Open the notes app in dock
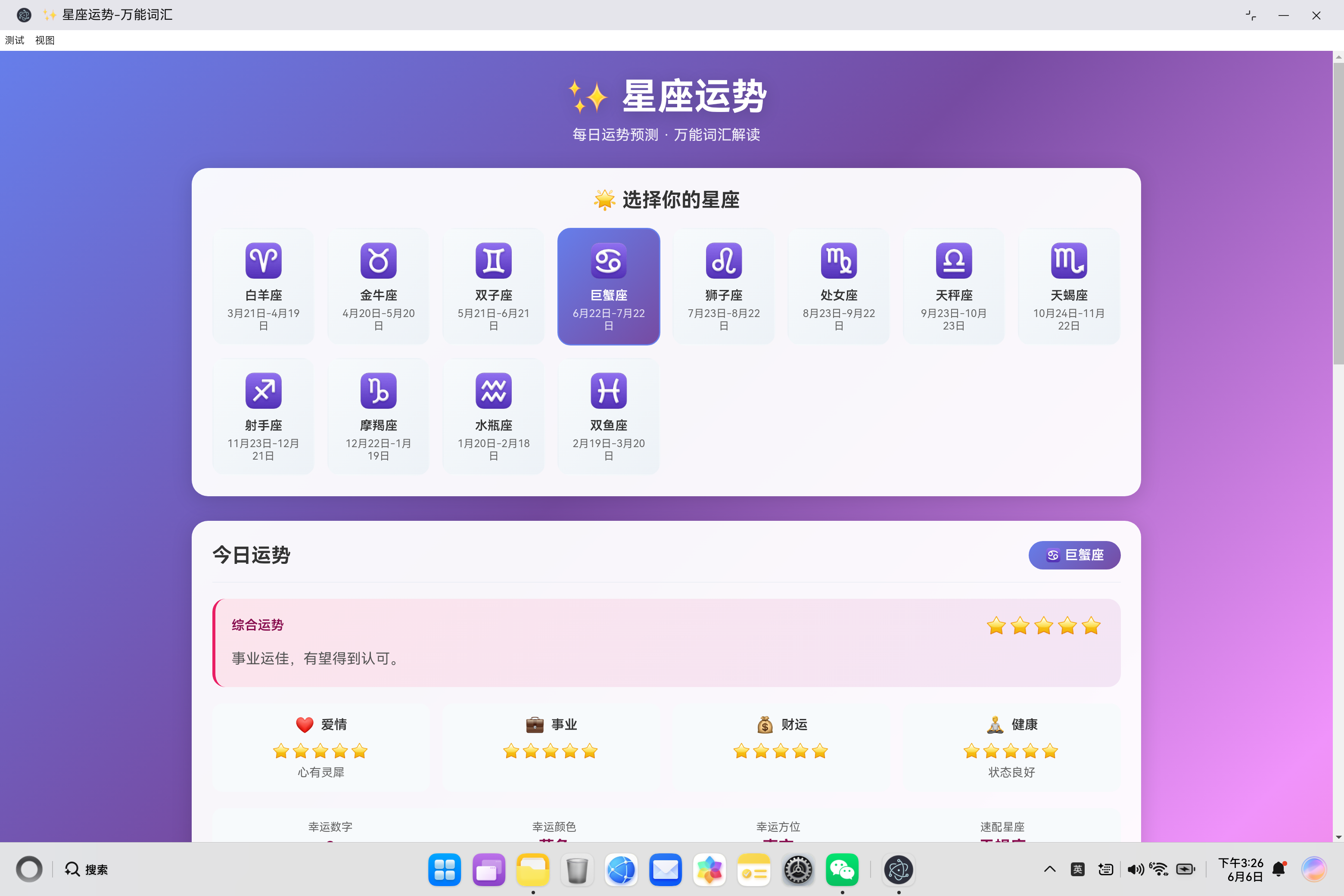1344x896 pixels. click(x=754, y=869)
